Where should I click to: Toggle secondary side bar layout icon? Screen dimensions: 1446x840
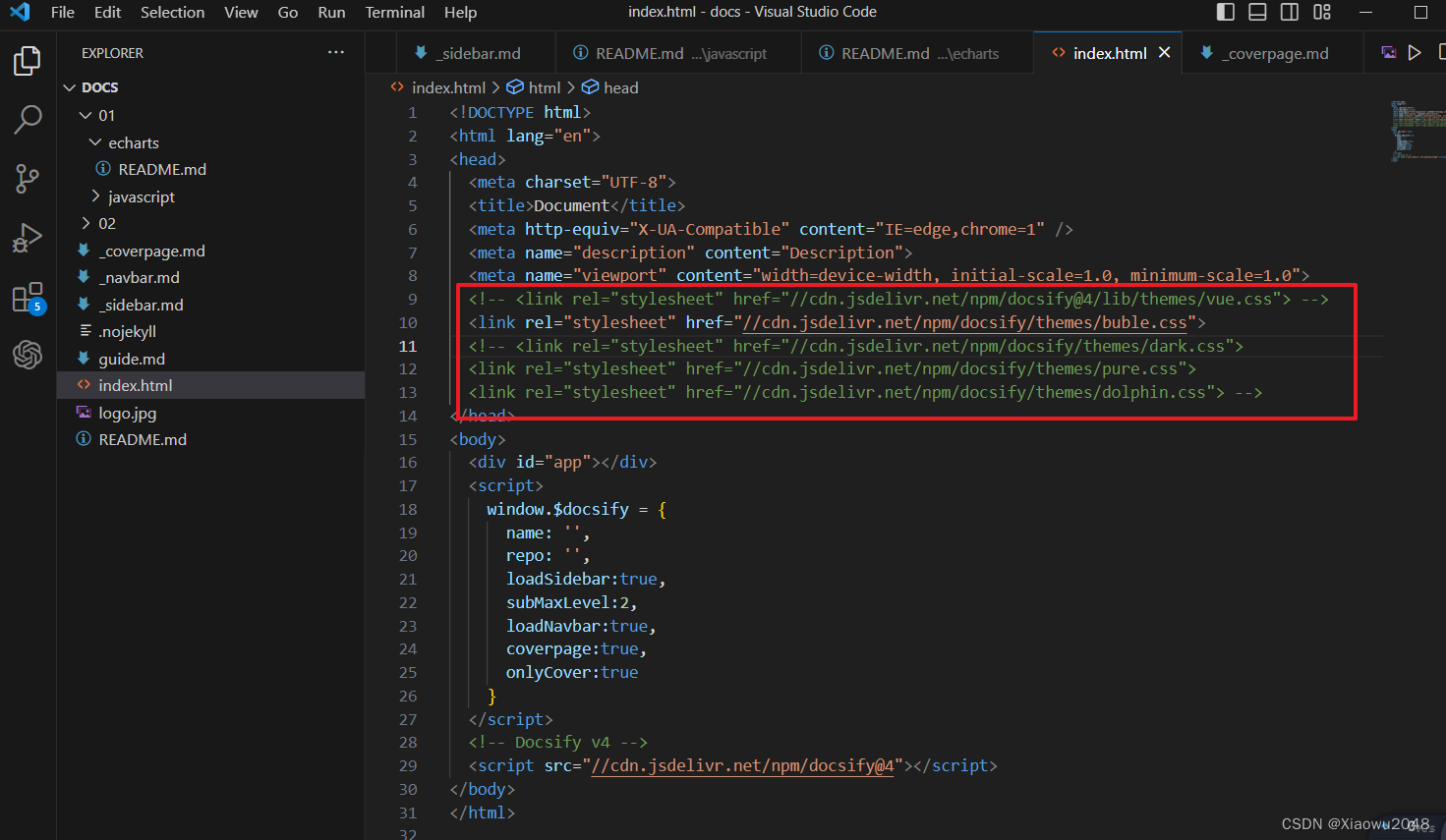tap(1290, 12)
